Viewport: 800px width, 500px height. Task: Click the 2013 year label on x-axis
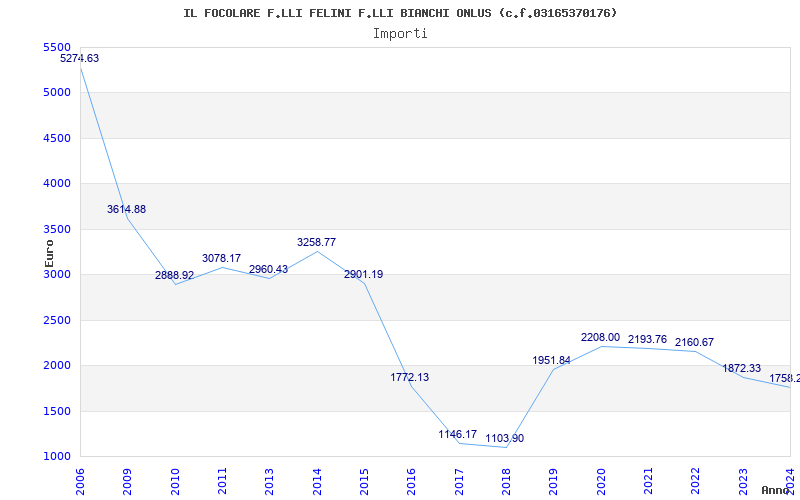click(269, 482)
